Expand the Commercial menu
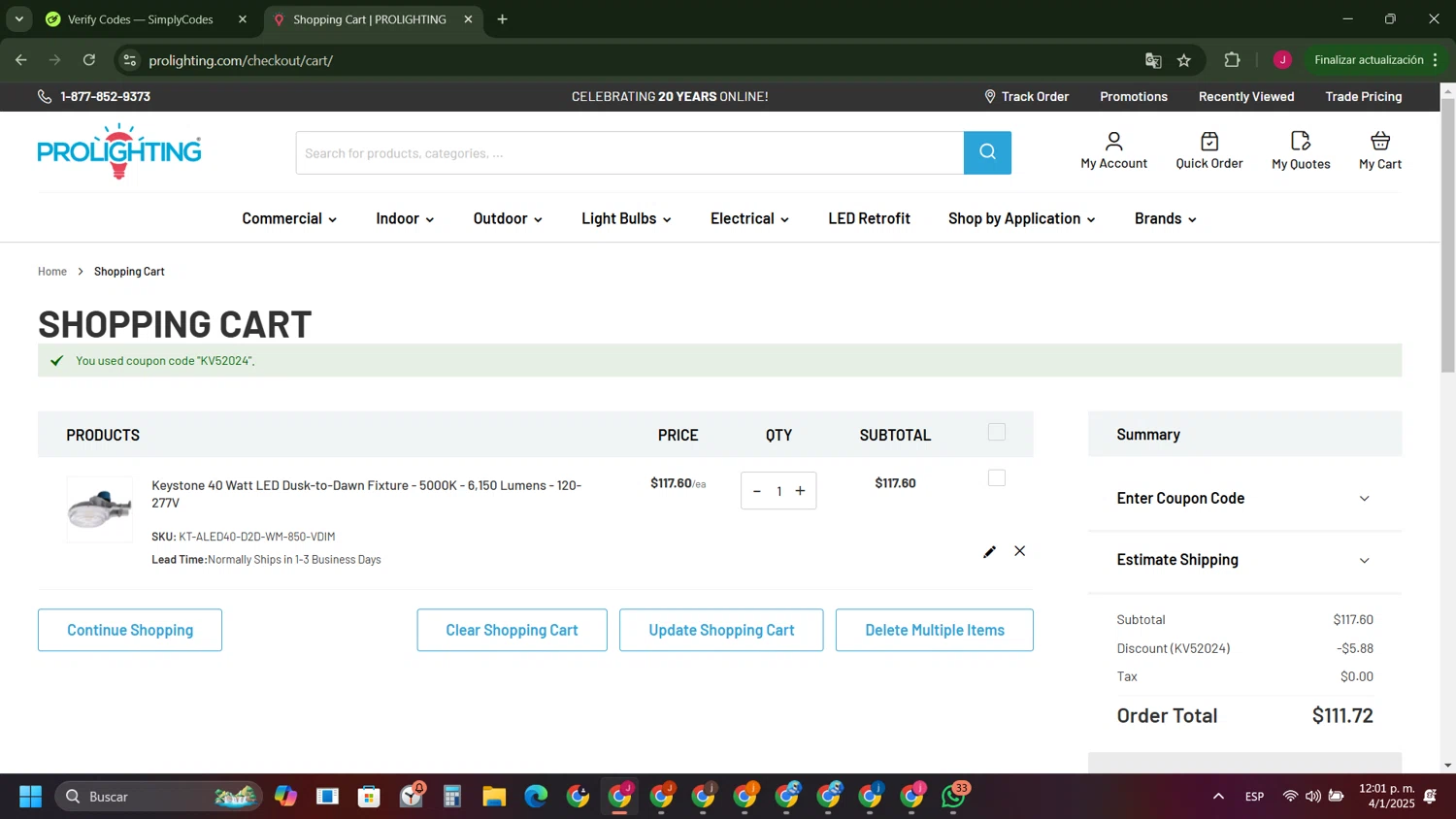 [x=289, y=218]
